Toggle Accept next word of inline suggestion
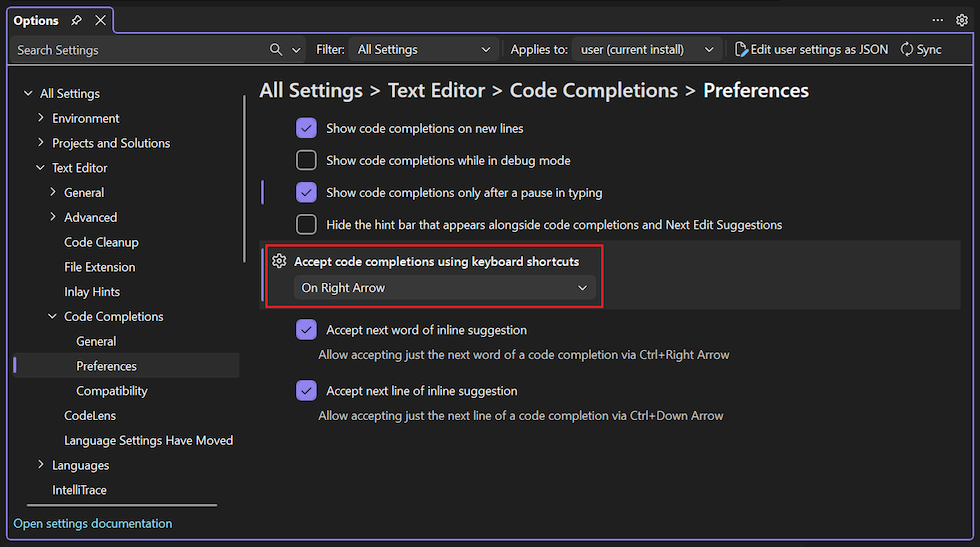Image resolution: width=980 pixels, height=547 pixels. tap(306, 329)
